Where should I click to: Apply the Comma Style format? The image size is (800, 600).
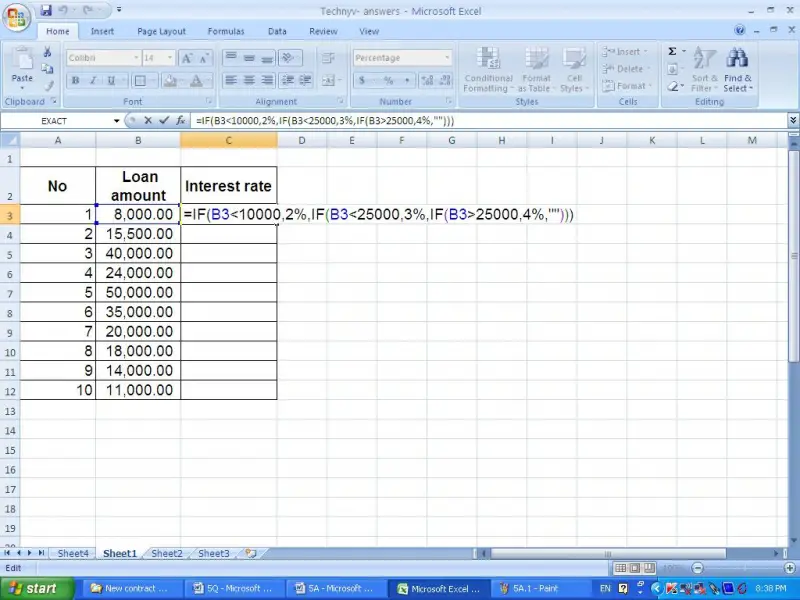407,80
